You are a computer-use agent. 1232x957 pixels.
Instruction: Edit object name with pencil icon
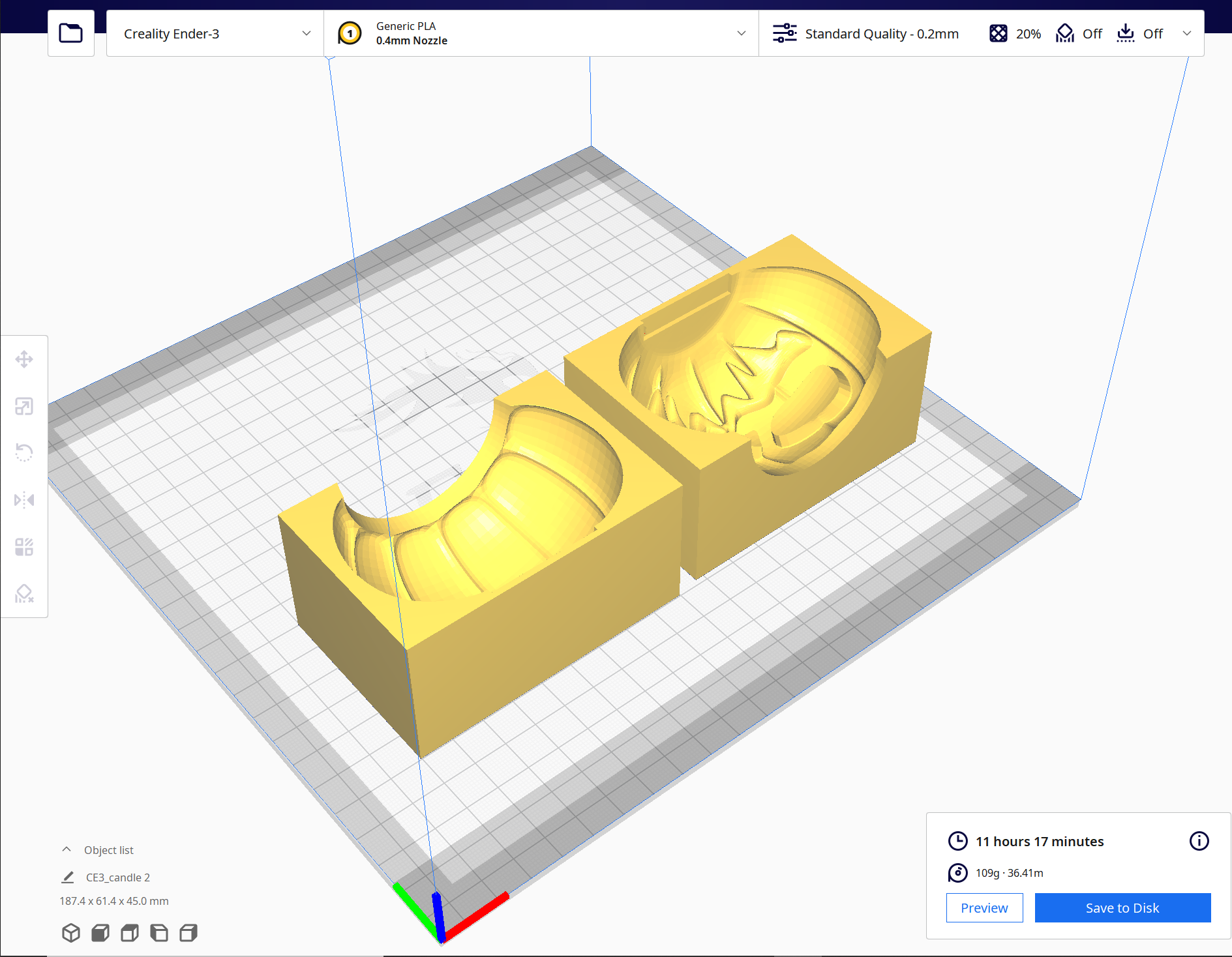(68, 877)
